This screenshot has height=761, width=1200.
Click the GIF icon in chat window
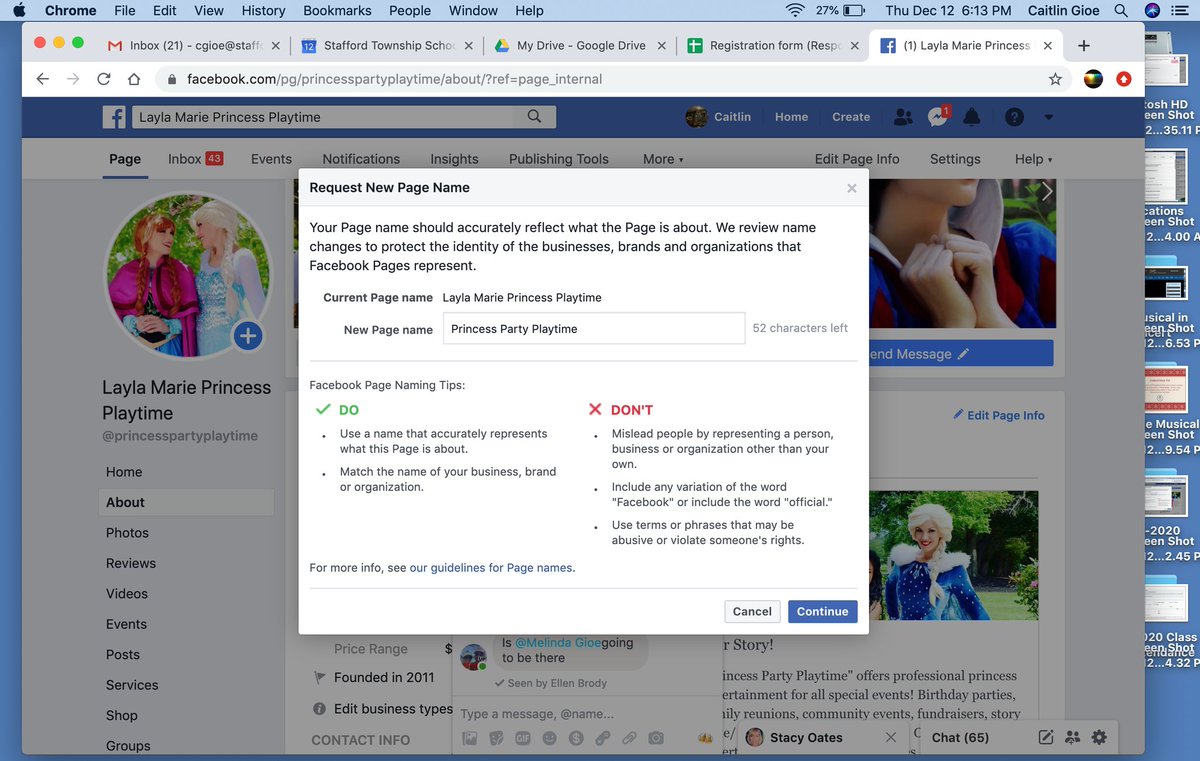pyautogui.click(x=522, y=738)
